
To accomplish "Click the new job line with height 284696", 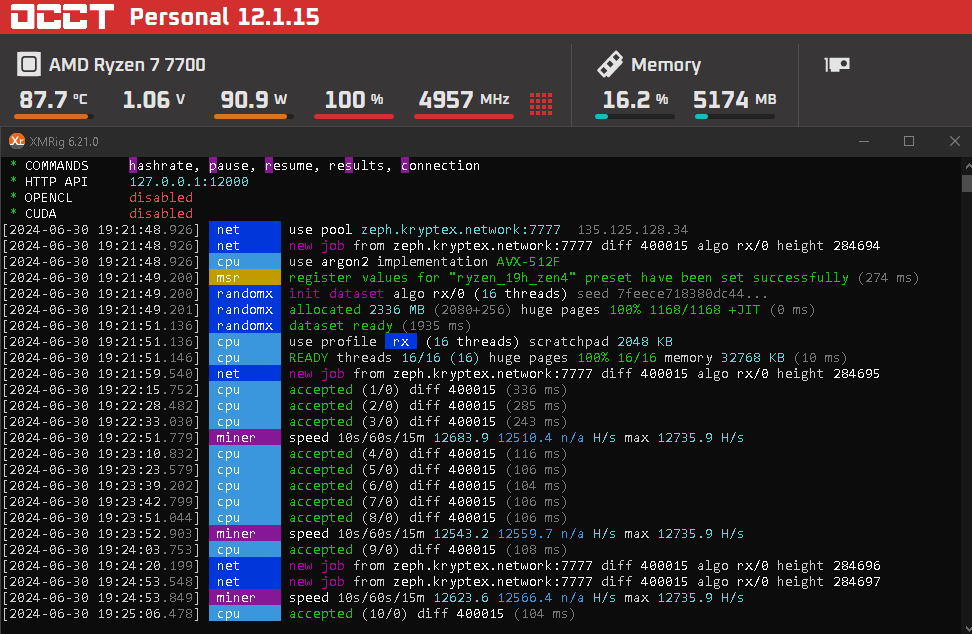I will point(584,565).
